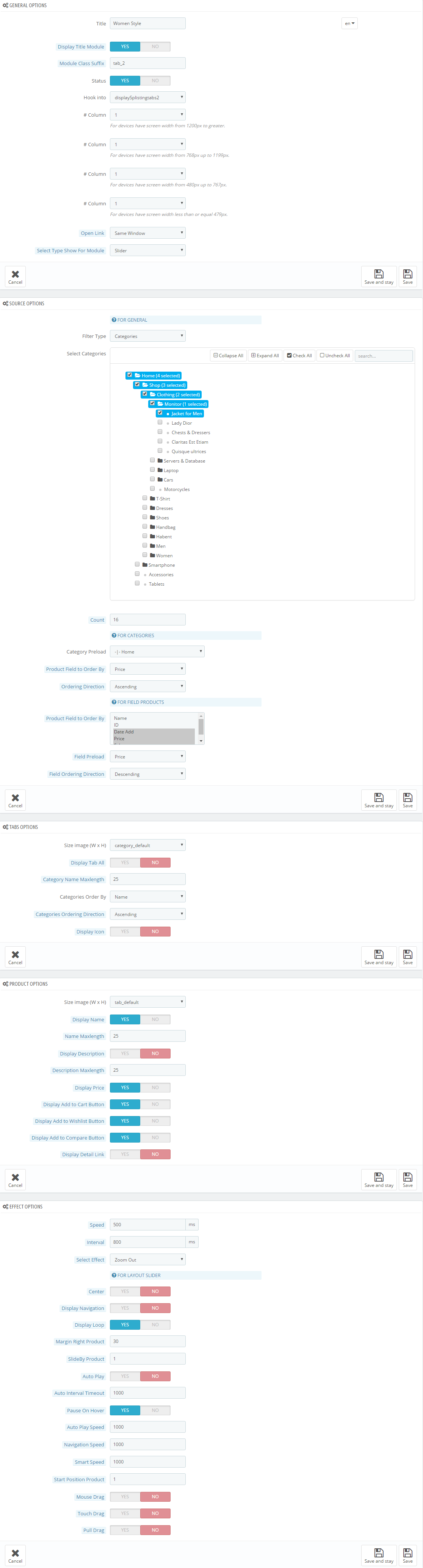Click the folder icon beside Clothing category

point(153,394)
